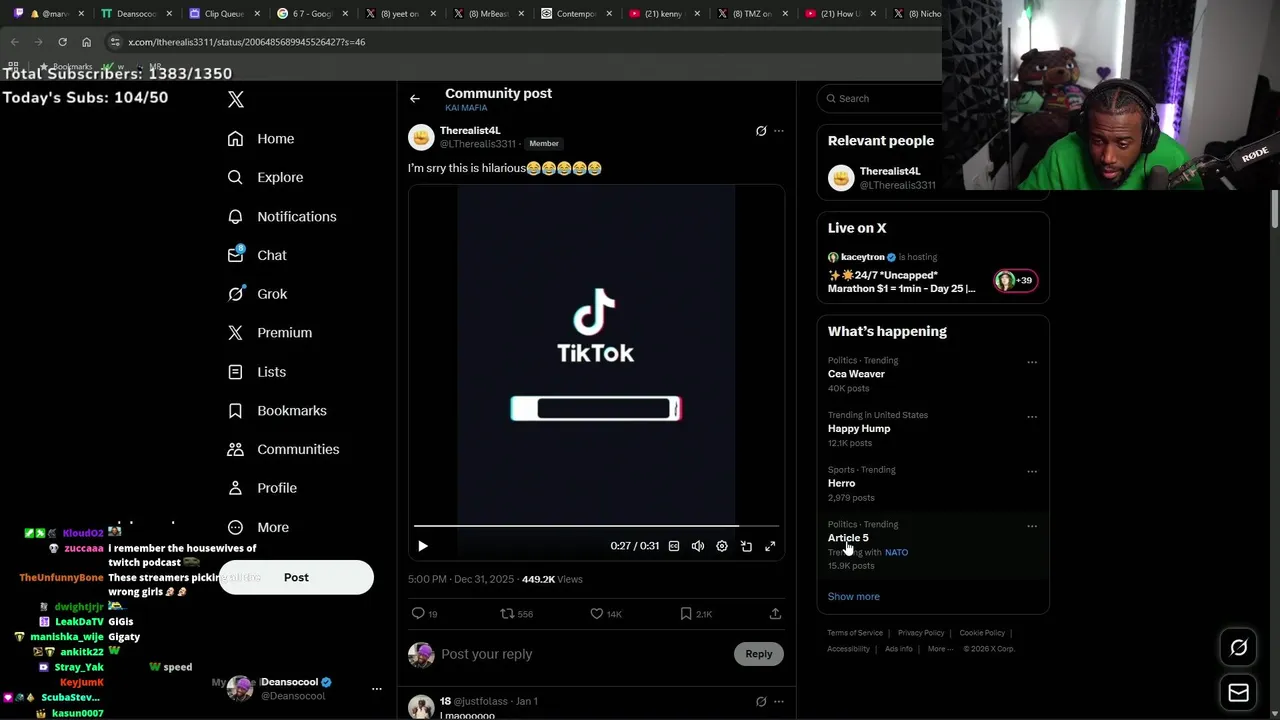This screenshot has height=720, width=1280.
Task: Open more options for Article 5 trend
Action: (1032, 526)
